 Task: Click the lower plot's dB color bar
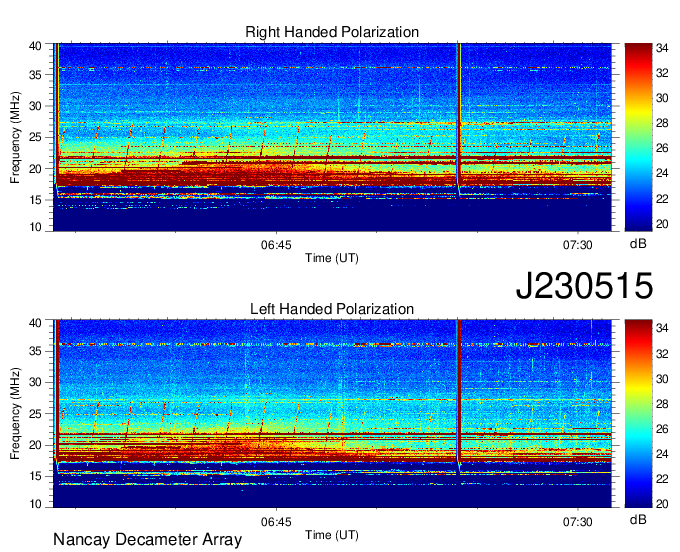(638, 414)
